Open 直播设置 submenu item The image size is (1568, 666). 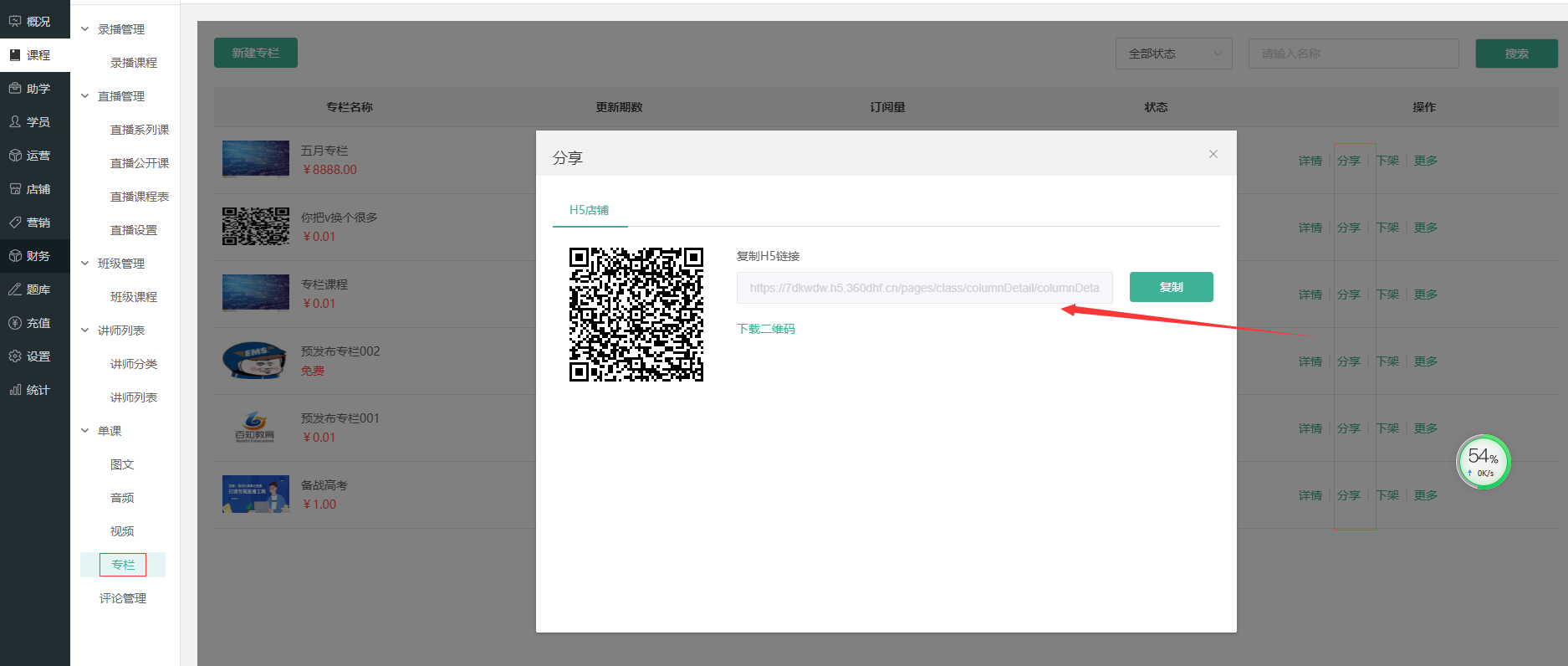tap(134, 230)
